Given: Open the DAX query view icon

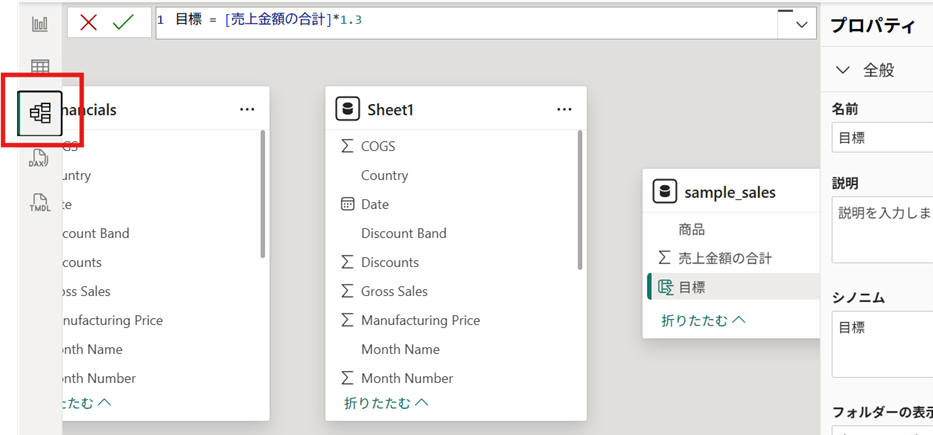Looking at the screenshot, I should [39, 158].
